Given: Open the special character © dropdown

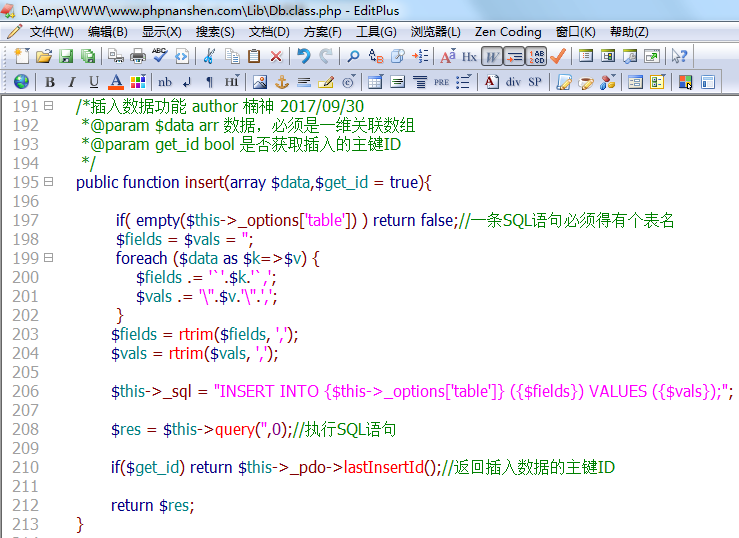Looking at the screenshot, I should coord(349,82).
